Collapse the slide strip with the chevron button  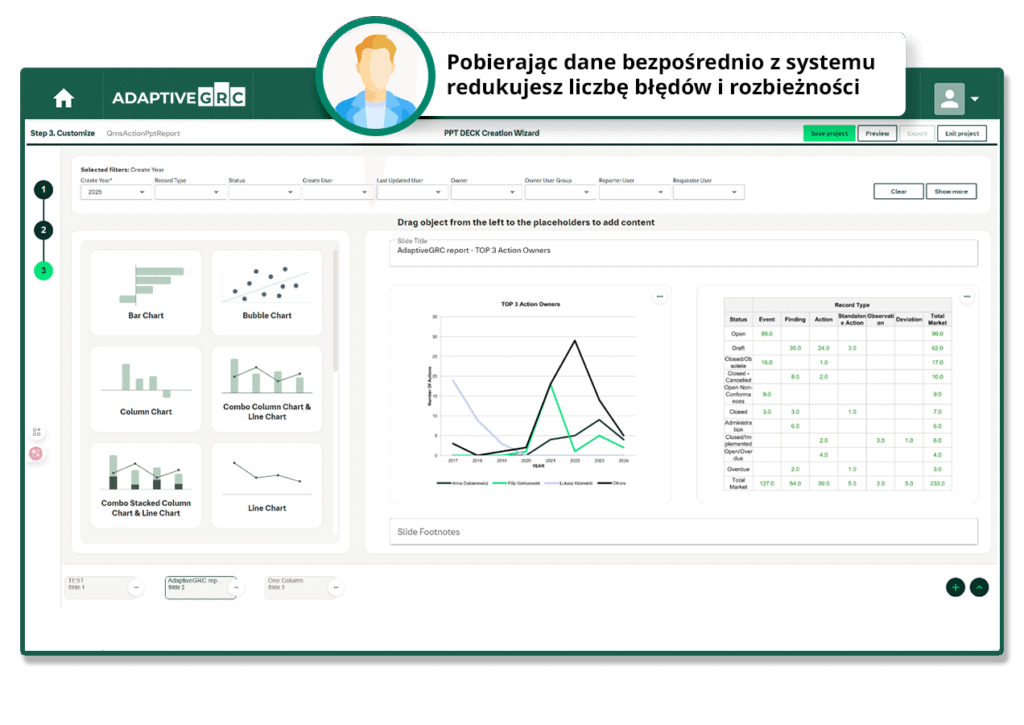[x=979, y=587]
